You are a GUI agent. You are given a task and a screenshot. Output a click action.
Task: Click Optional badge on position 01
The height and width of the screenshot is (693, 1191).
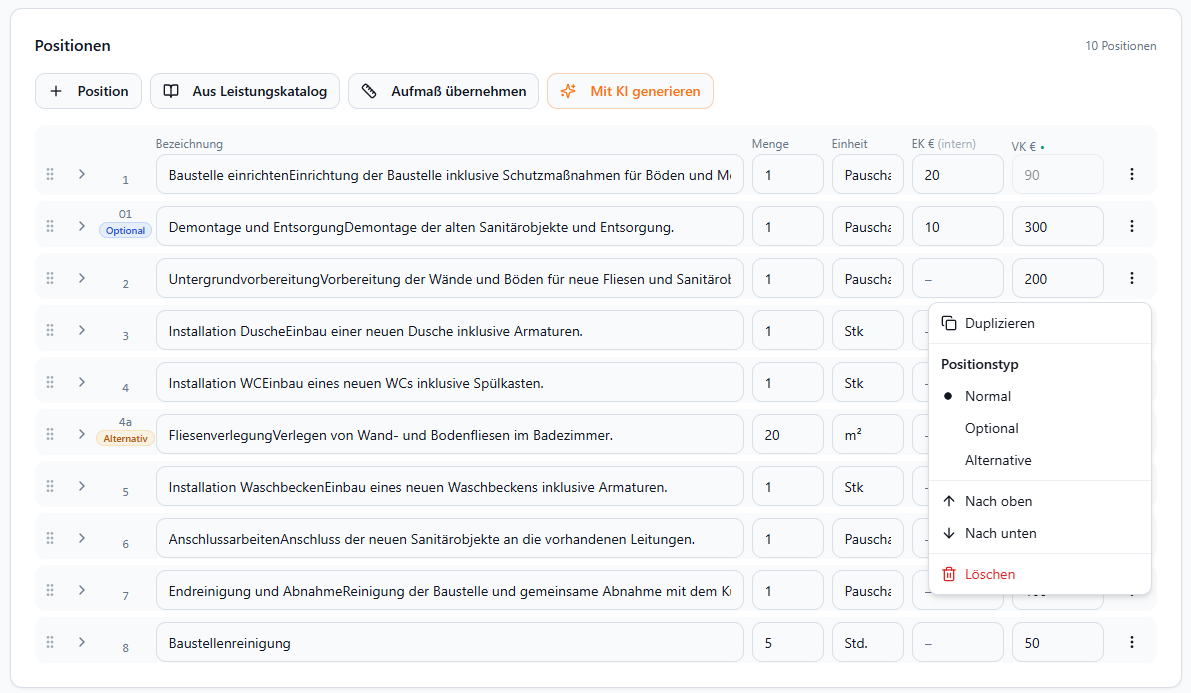[x=125, y=230]
